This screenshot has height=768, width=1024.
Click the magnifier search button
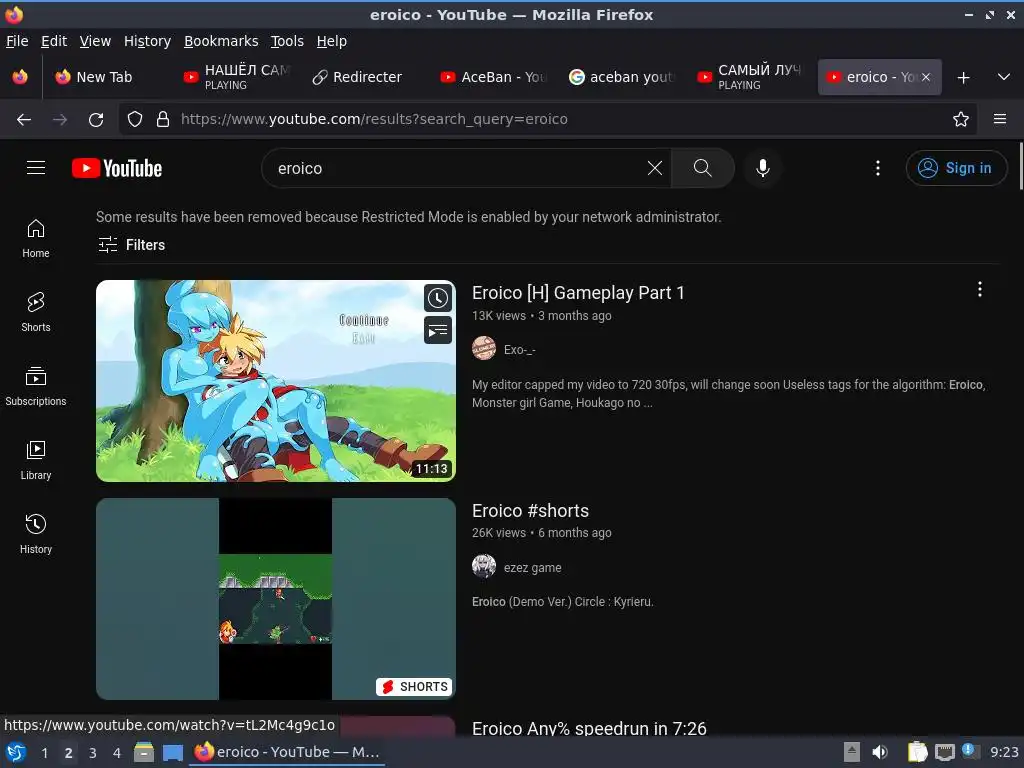[703, 168]
